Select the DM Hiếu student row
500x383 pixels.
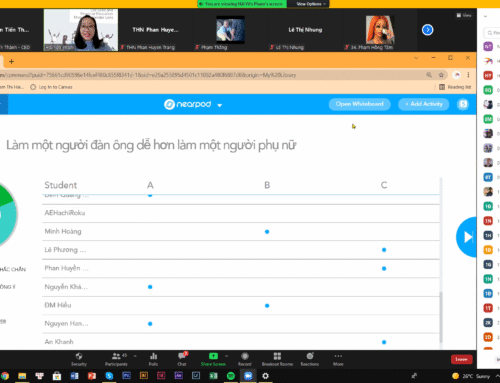[x=241, y=305]
